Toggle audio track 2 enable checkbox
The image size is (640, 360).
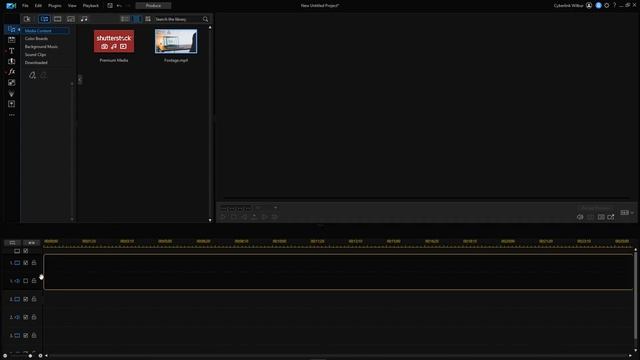26,317
